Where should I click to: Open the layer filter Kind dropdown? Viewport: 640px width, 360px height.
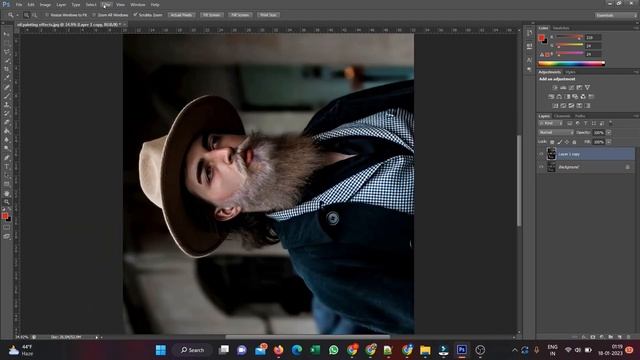[551, 123]
